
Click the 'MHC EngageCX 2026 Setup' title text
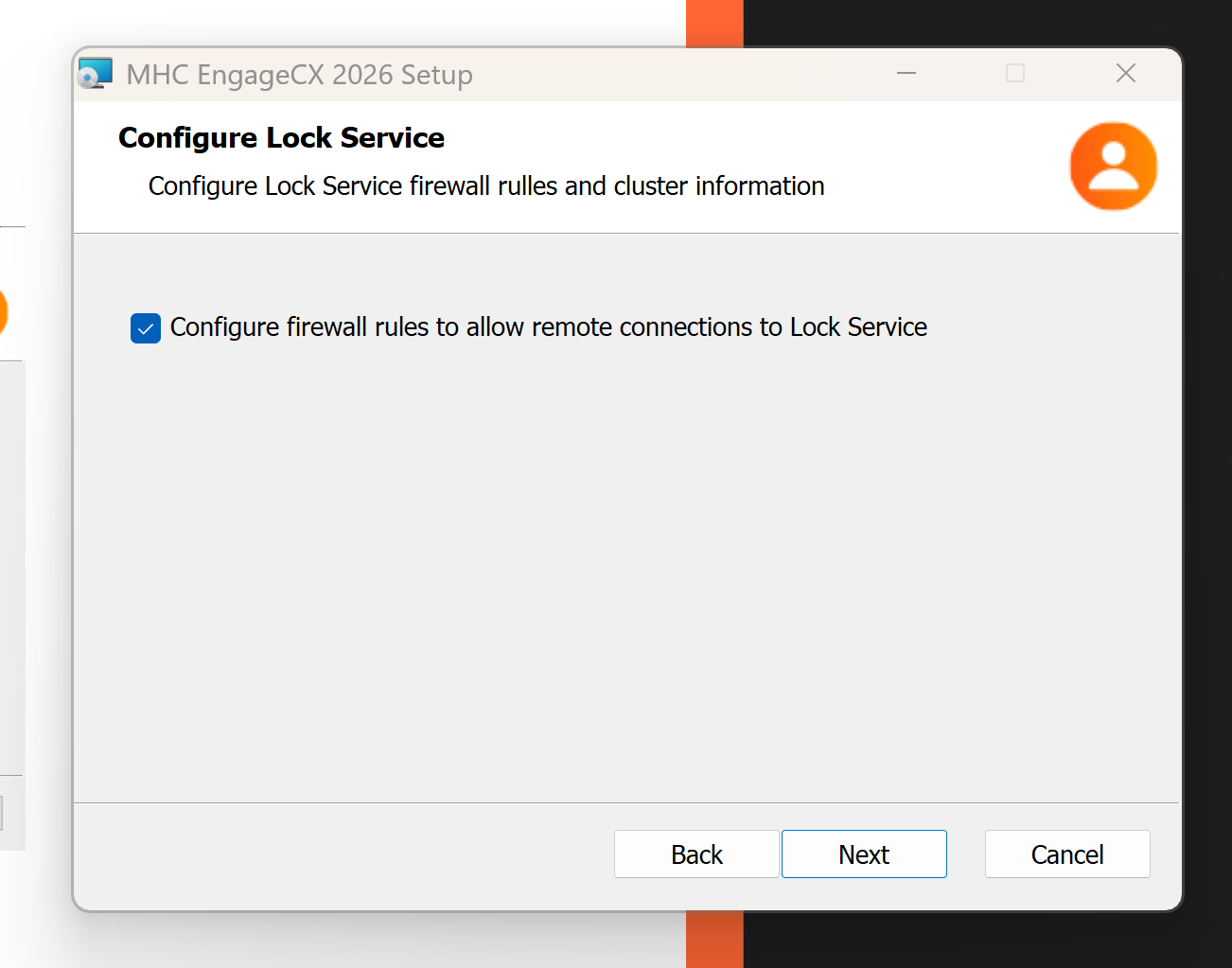(299, 75)
